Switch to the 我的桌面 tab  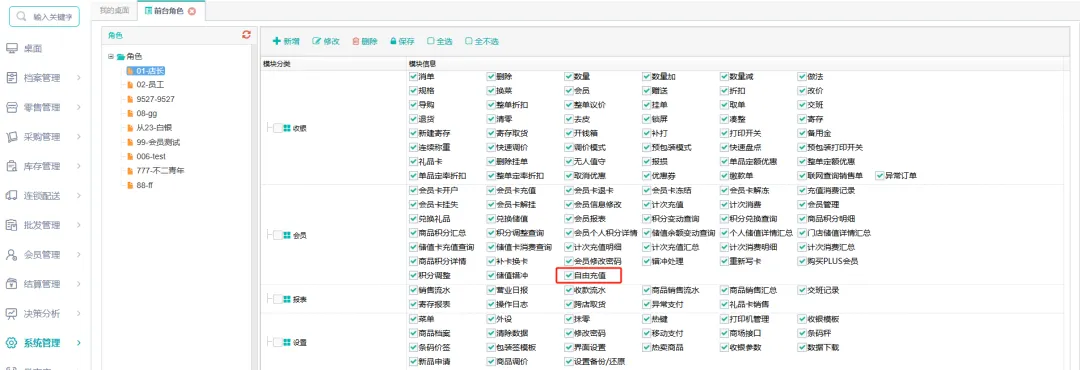114,11
